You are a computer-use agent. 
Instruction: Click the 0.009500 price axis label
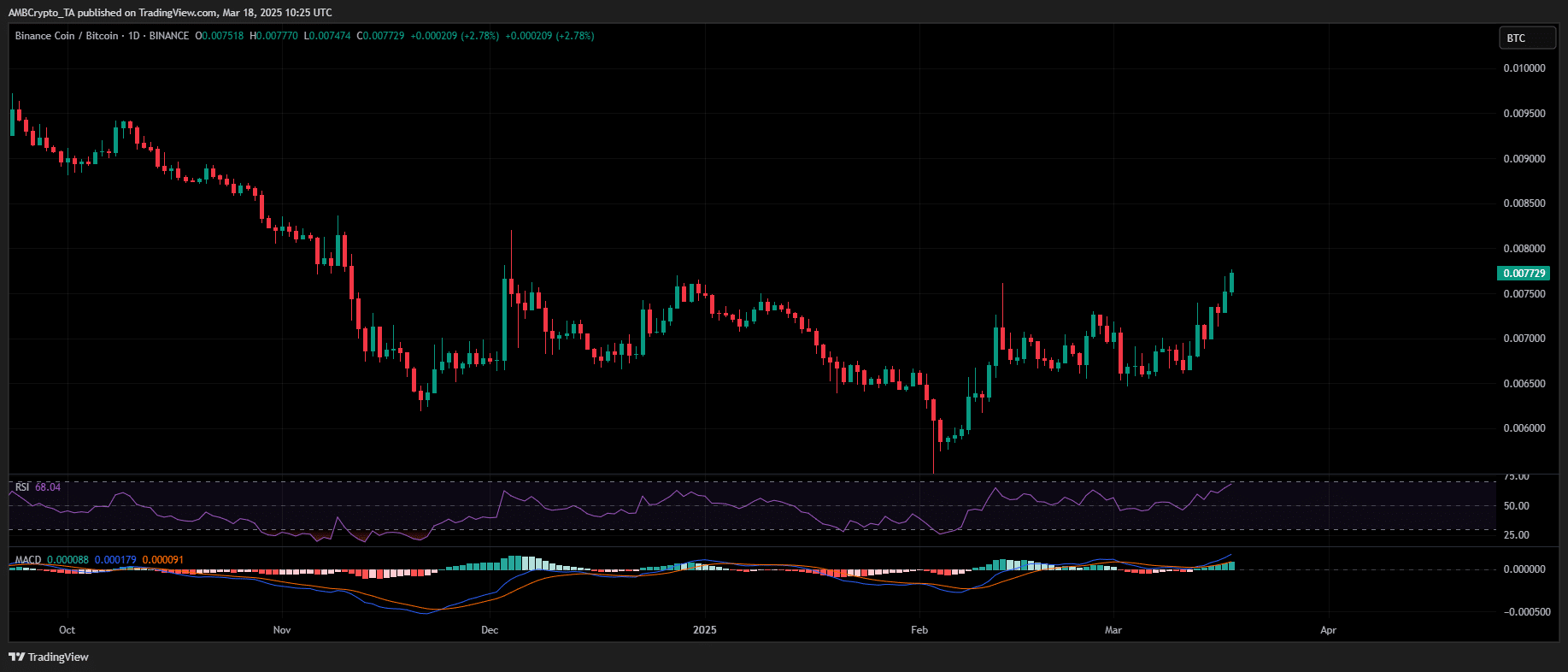[1524, 114]
